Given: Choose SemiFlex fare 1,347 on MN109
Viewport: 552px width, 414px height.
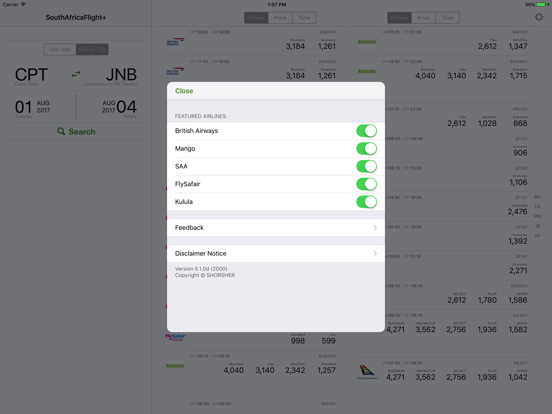Looking at the screenshot, I should click(x=518, y=44).
